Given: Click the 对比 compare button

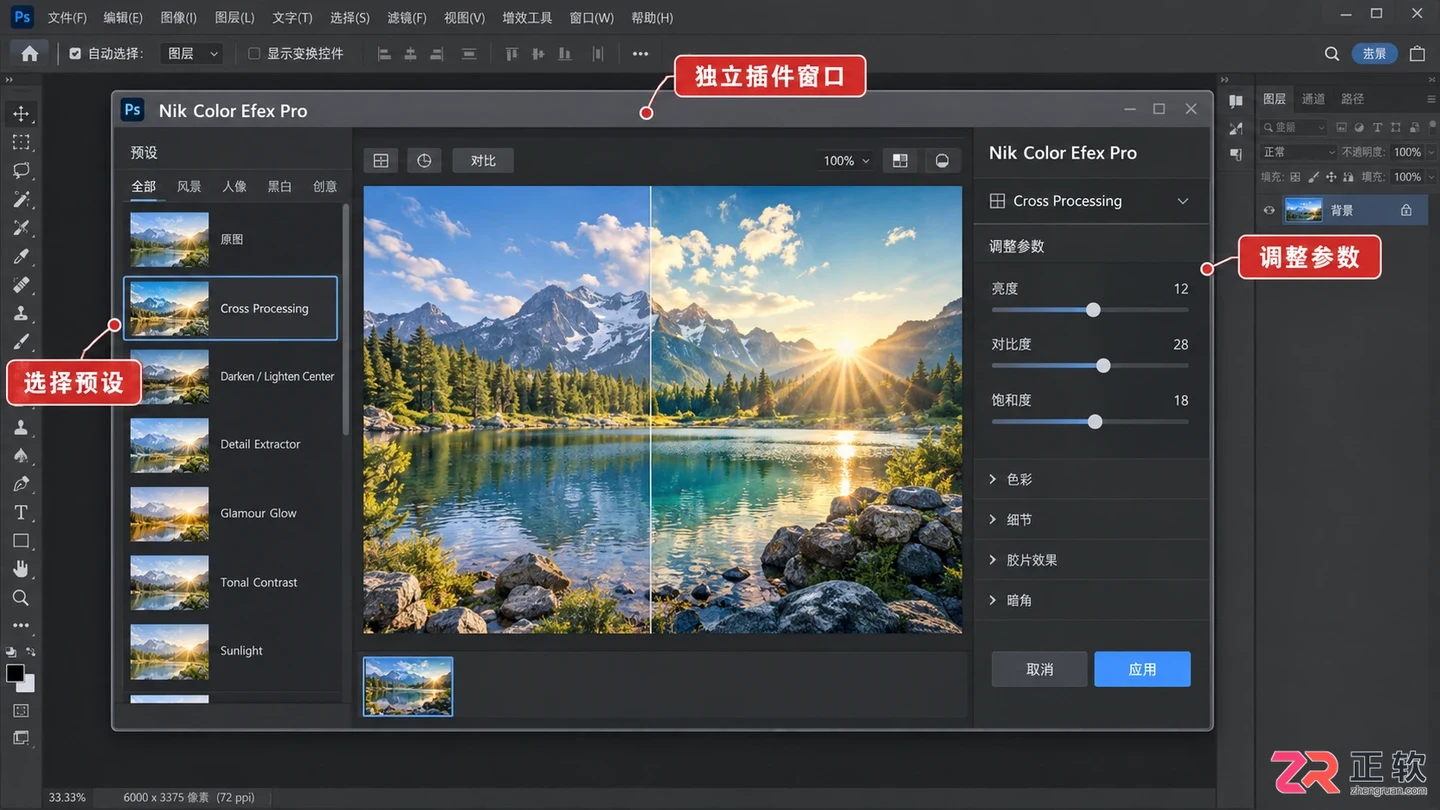Looking at the screenshot, I should (483, 160).
